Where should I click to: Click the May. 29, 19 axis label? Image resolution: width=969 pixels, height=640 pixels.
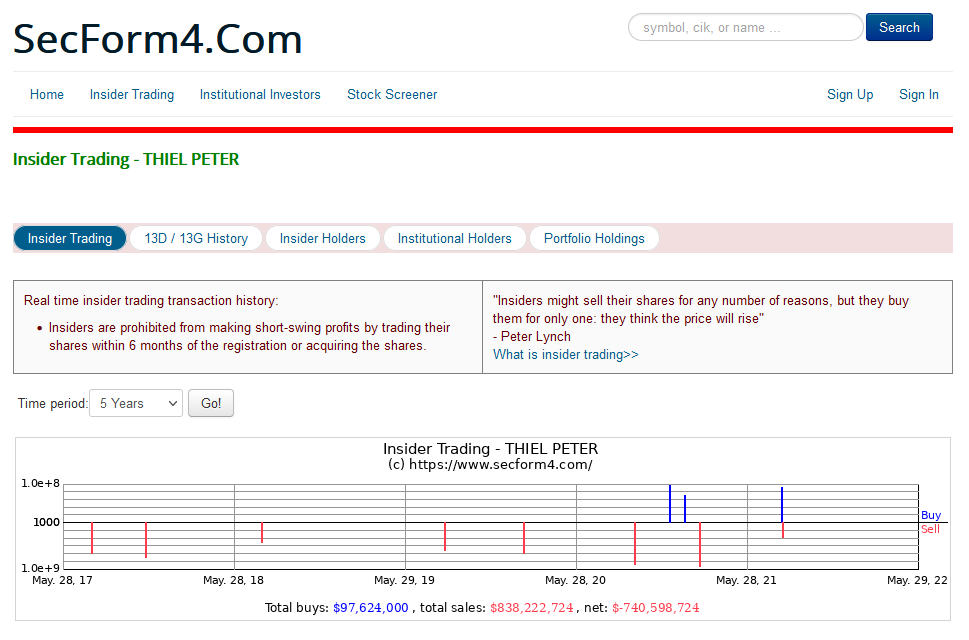point(404,580)
